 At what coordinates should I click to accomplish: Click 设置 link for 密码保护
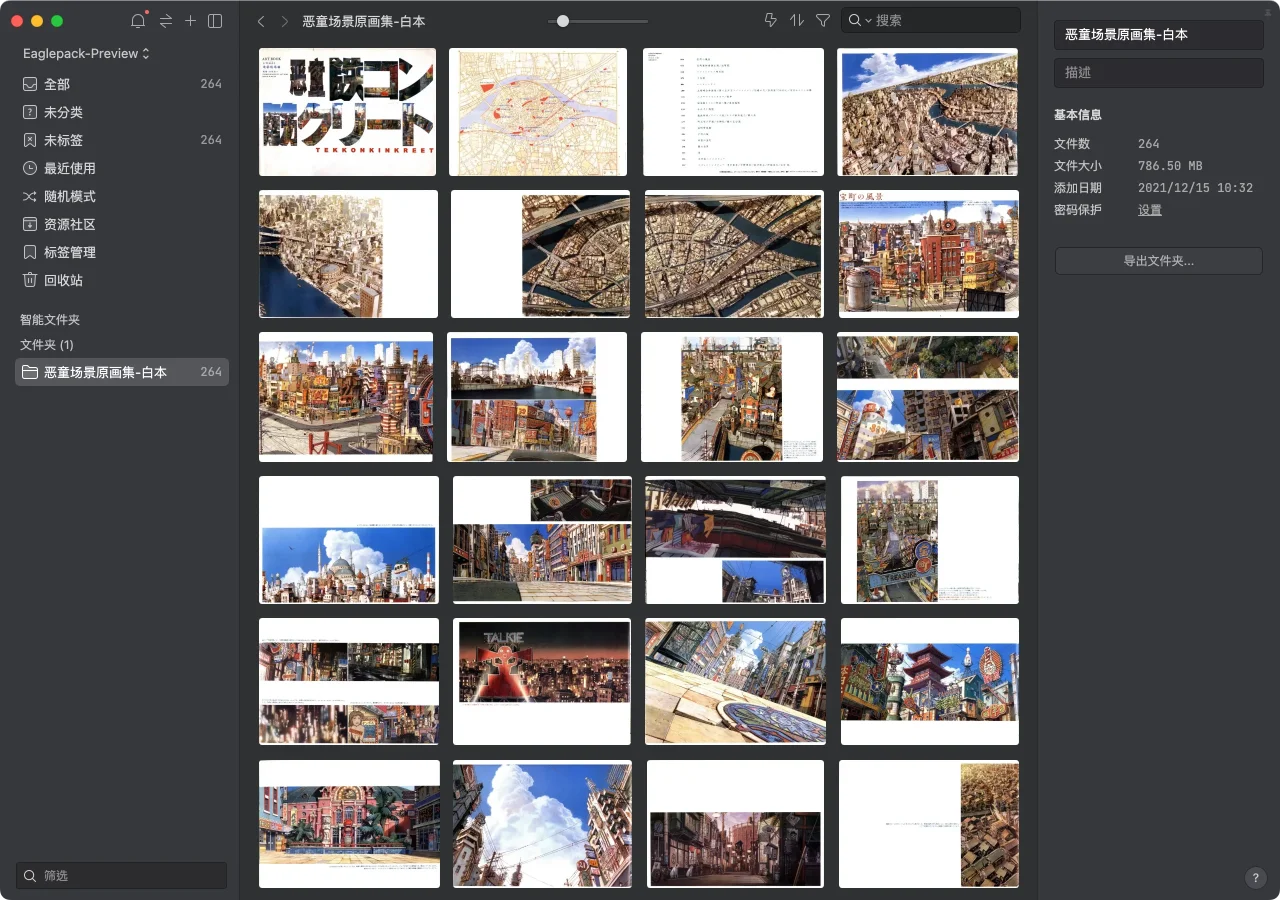point(1150,210)
